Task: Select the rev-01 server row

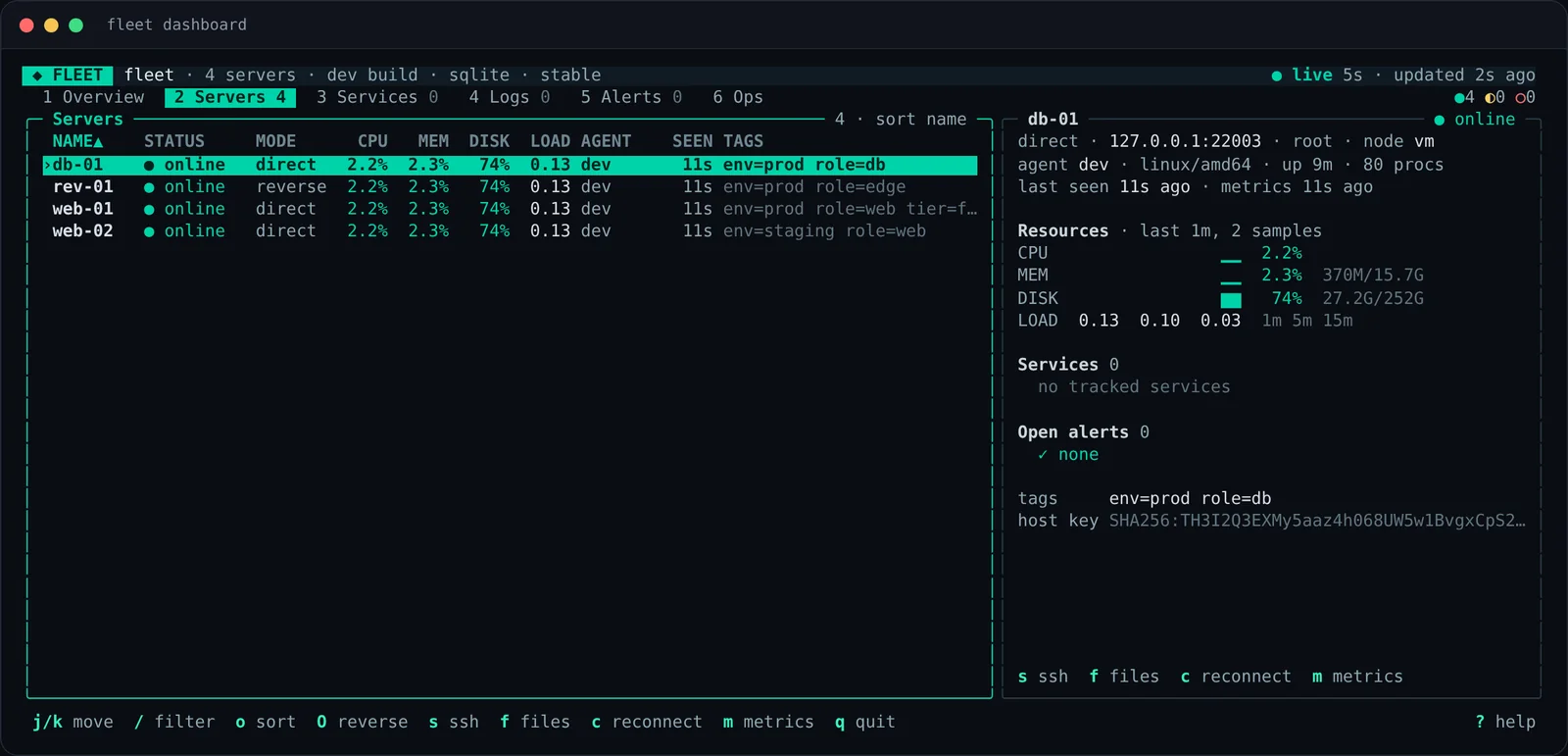Action: coord(510,186)
